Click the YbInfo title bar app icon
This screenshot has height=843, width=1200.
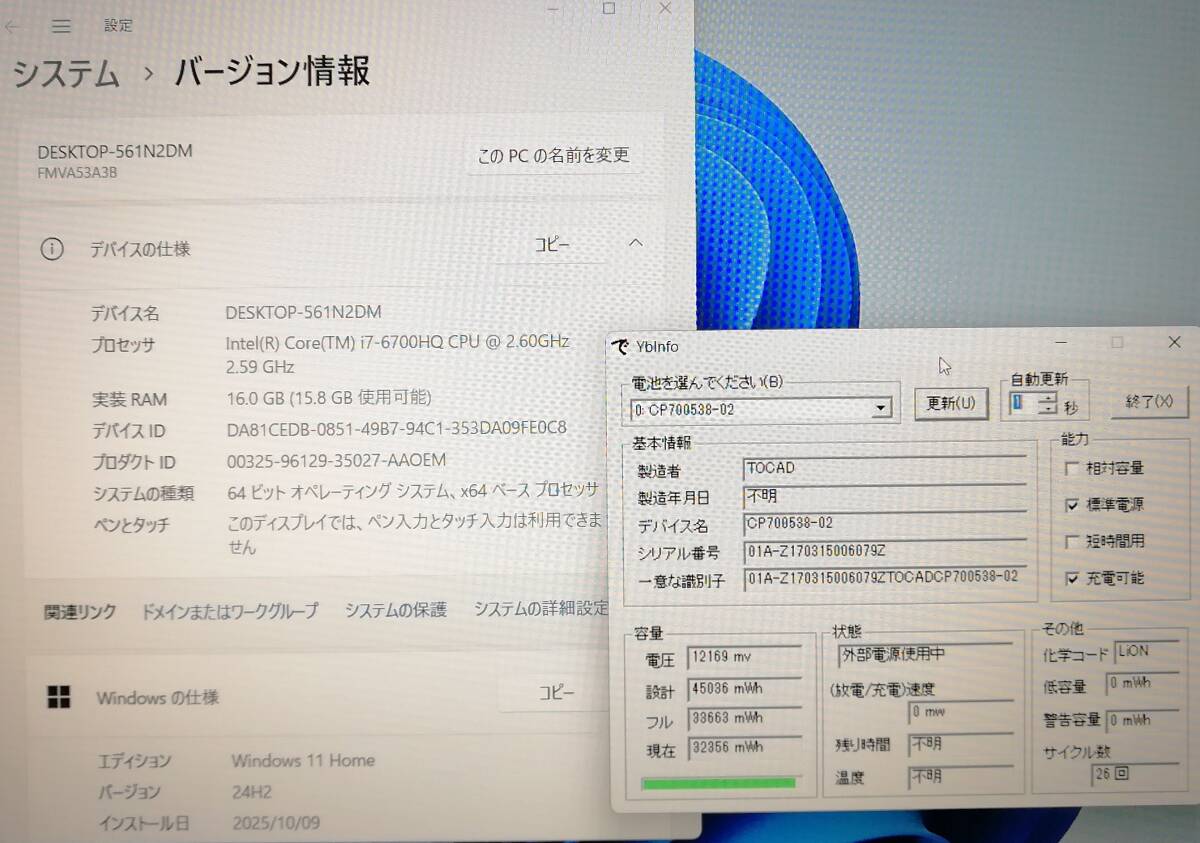click(x=620, y=345)
